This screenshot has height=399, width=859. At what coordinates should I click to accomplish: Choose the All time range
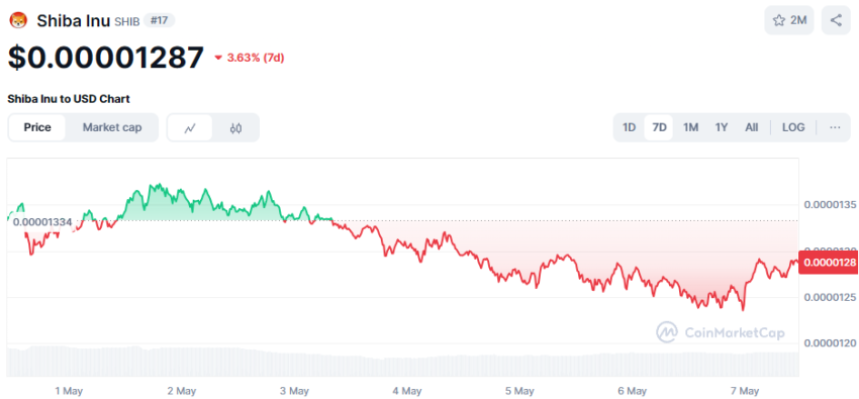752,127
